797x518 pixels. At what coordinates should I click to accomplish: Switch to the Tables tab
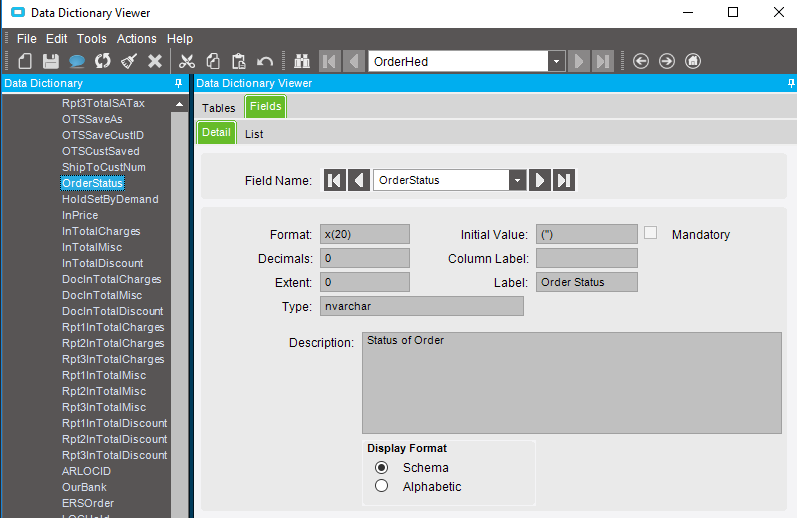[x=218, y=108]
